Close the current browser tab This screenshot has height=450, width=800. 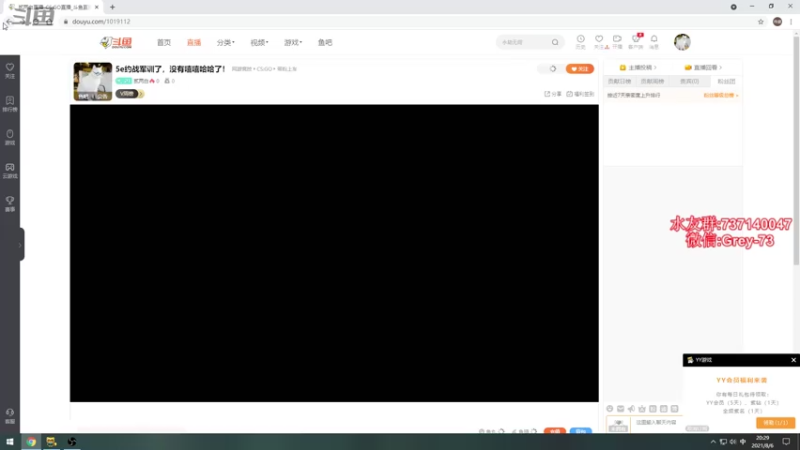(96, 7)
